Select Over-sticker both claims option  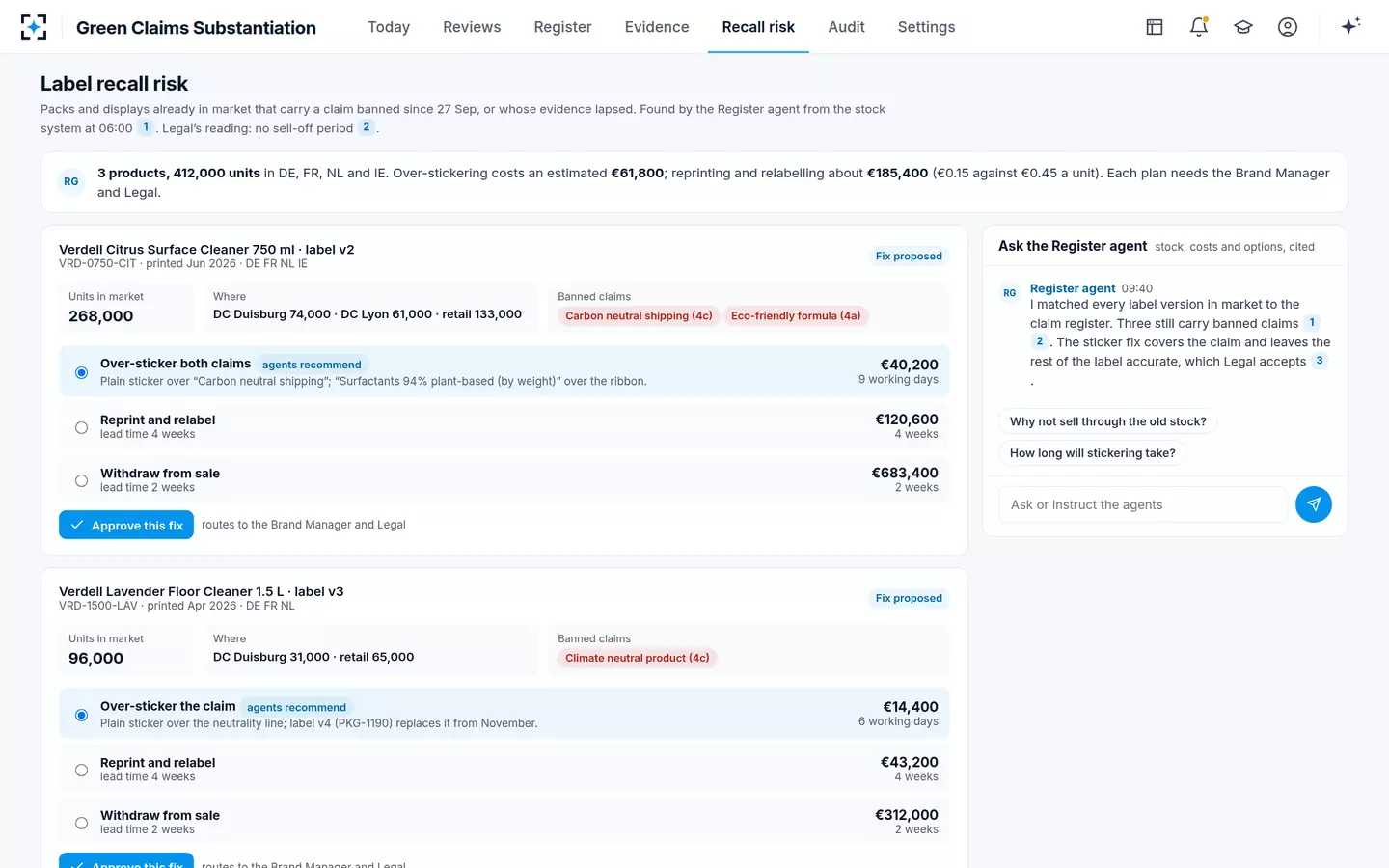point(504,371)
